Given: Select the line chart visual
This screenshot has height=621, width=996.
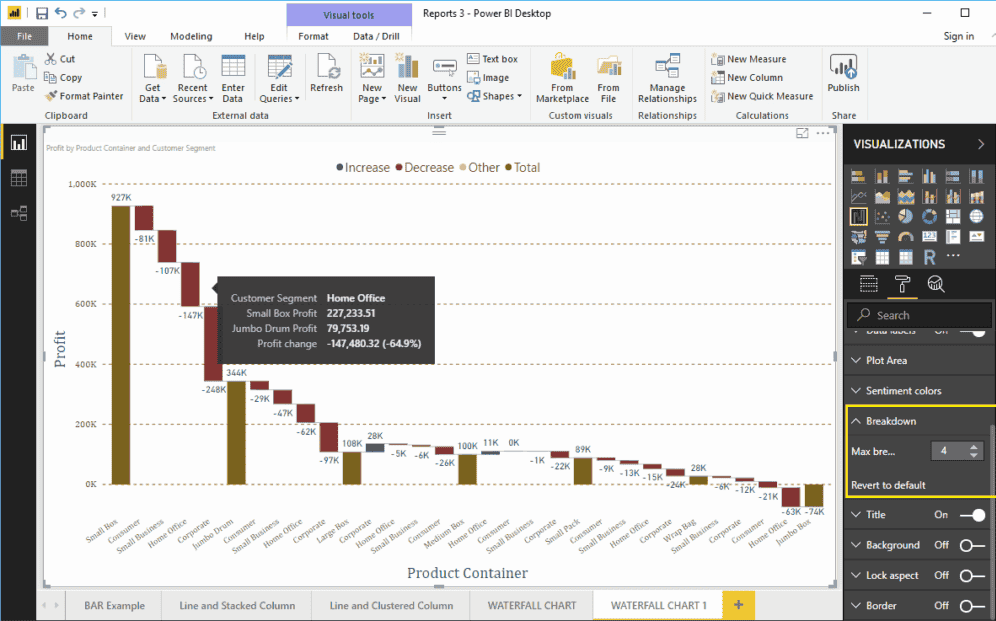Looking at the screenshot, I should pos(858,197).
